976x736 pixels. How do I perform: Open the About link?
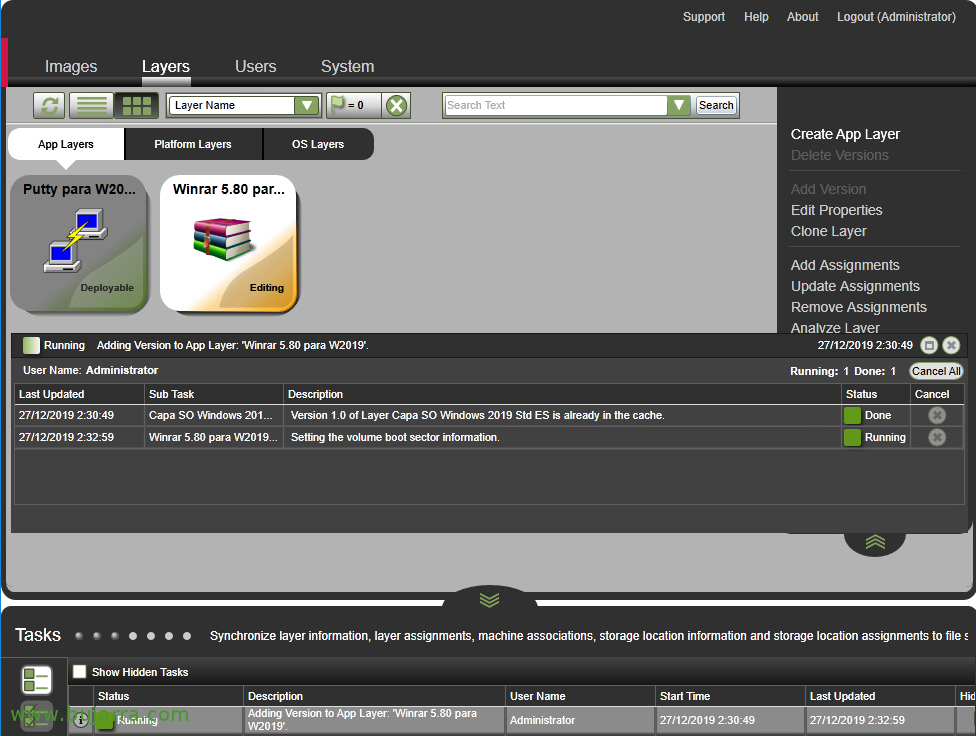[x=802, y=17]
